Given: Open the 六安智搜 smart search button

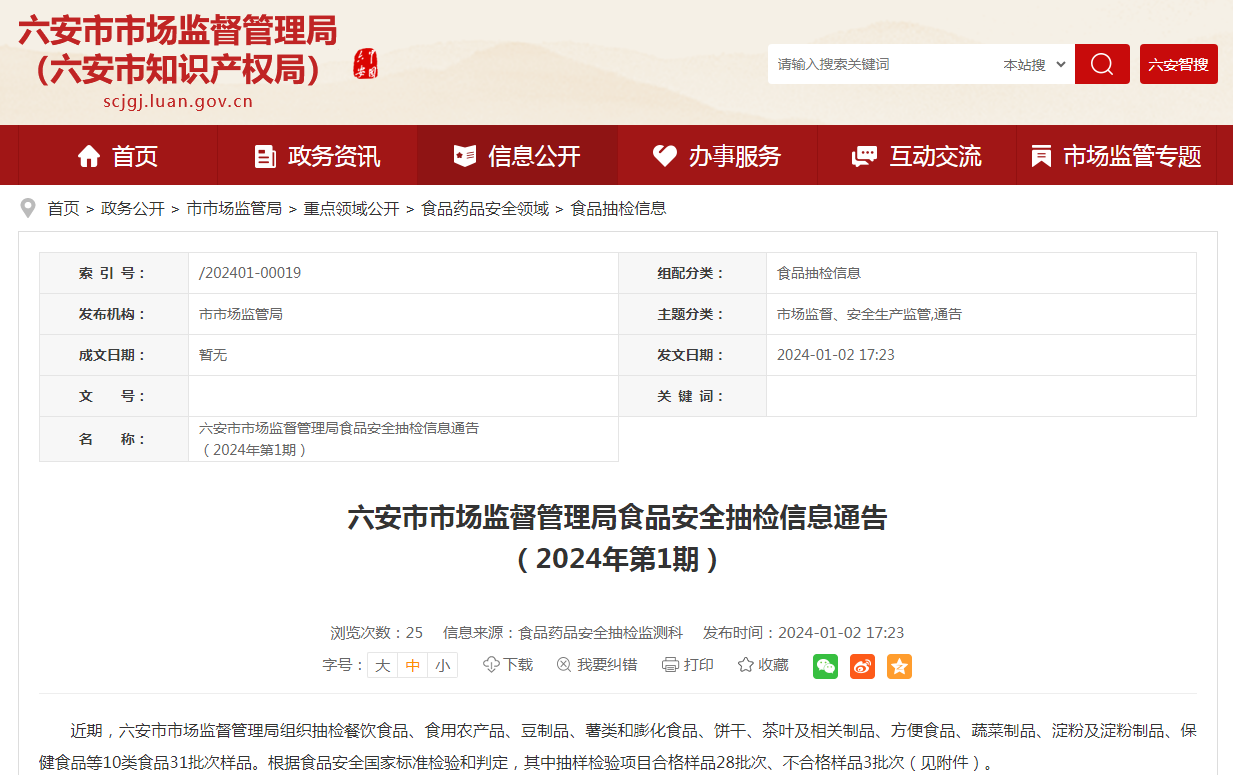Looking at the screenshot, I should point(1179,64).
